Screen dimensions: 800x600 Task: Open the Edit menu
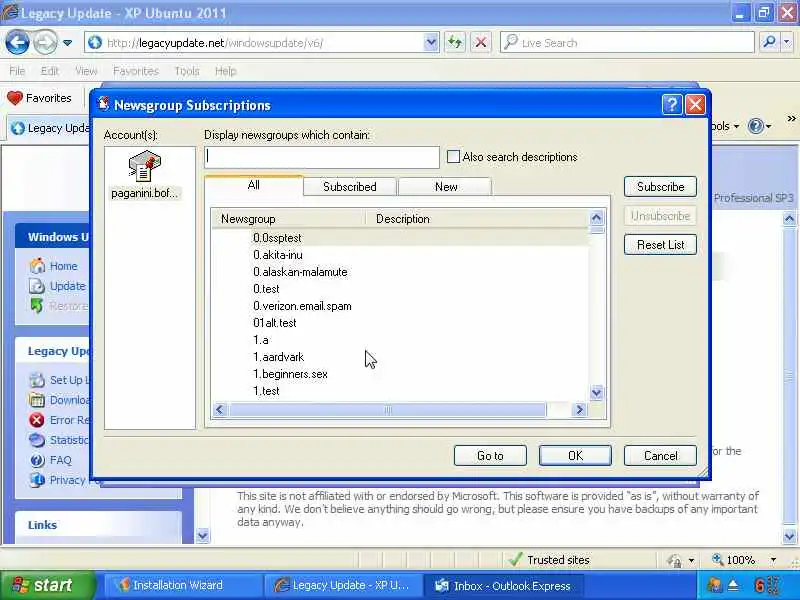click(x=49, y=71)
